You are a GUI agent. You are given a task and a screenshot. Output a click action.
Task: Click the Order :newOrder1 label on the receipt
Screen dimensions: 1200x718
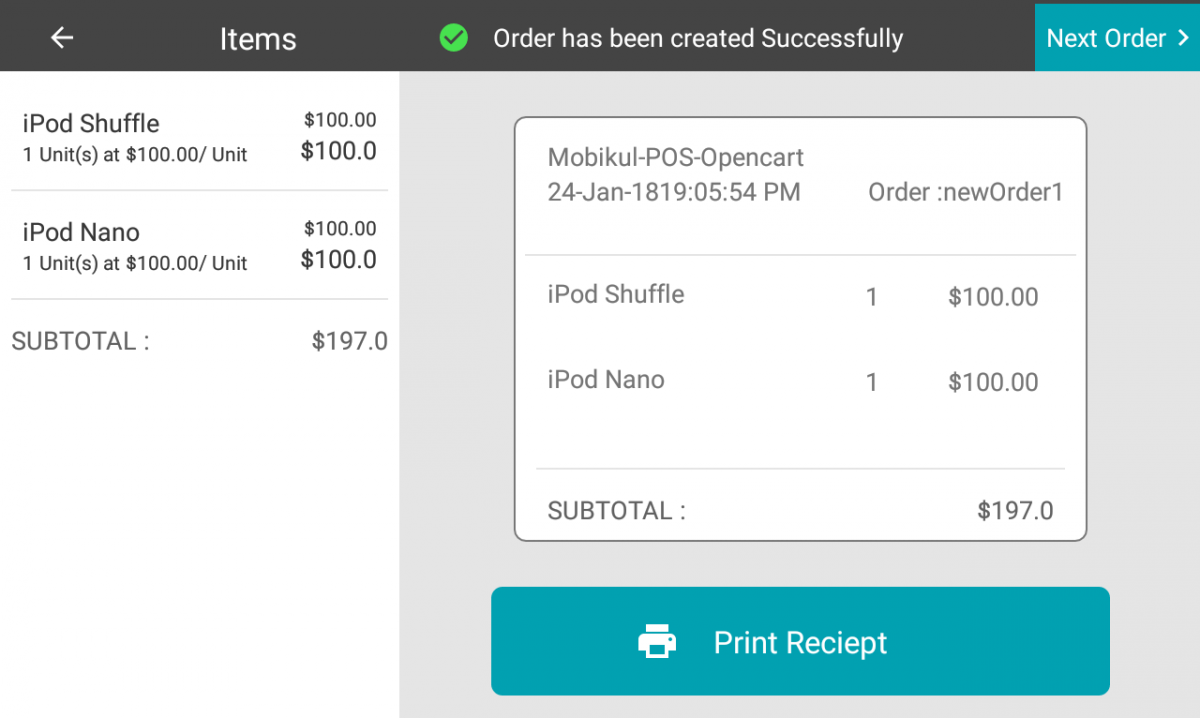pyautogui.click(x=965, y=192)
